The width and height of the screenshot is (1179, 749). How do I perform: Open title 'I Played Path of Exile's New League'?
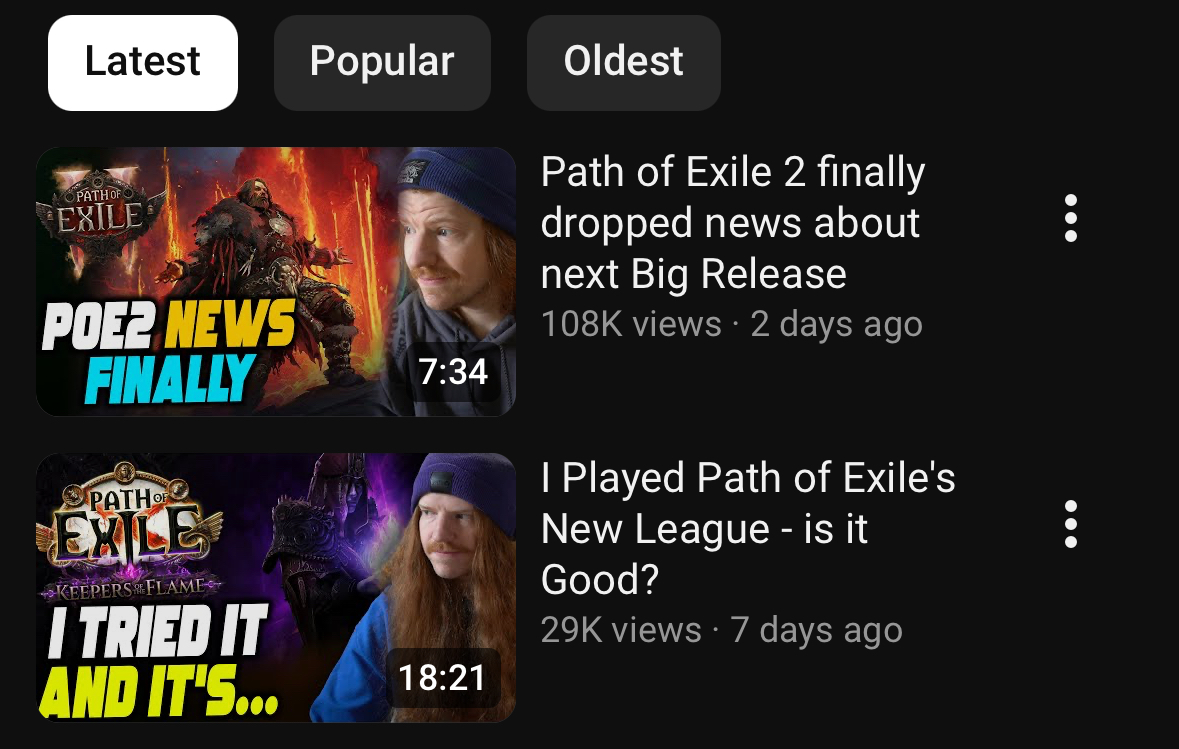(748, 529)
